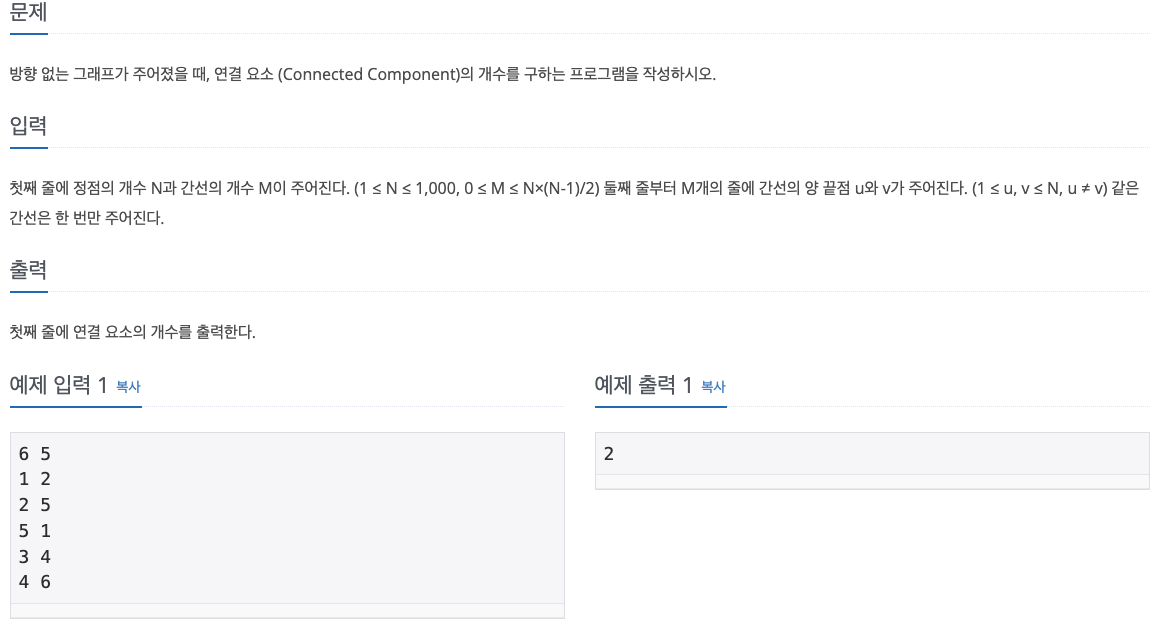Select the line 1 2 in sample input
Image resolution: width=1160 pixels, height=630 pixels.
click(33, 479)
